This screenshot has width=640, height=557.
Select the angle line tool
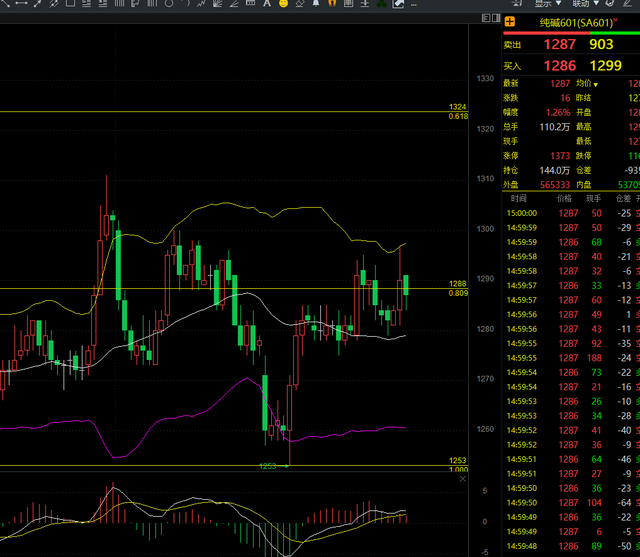pos(234,3)
